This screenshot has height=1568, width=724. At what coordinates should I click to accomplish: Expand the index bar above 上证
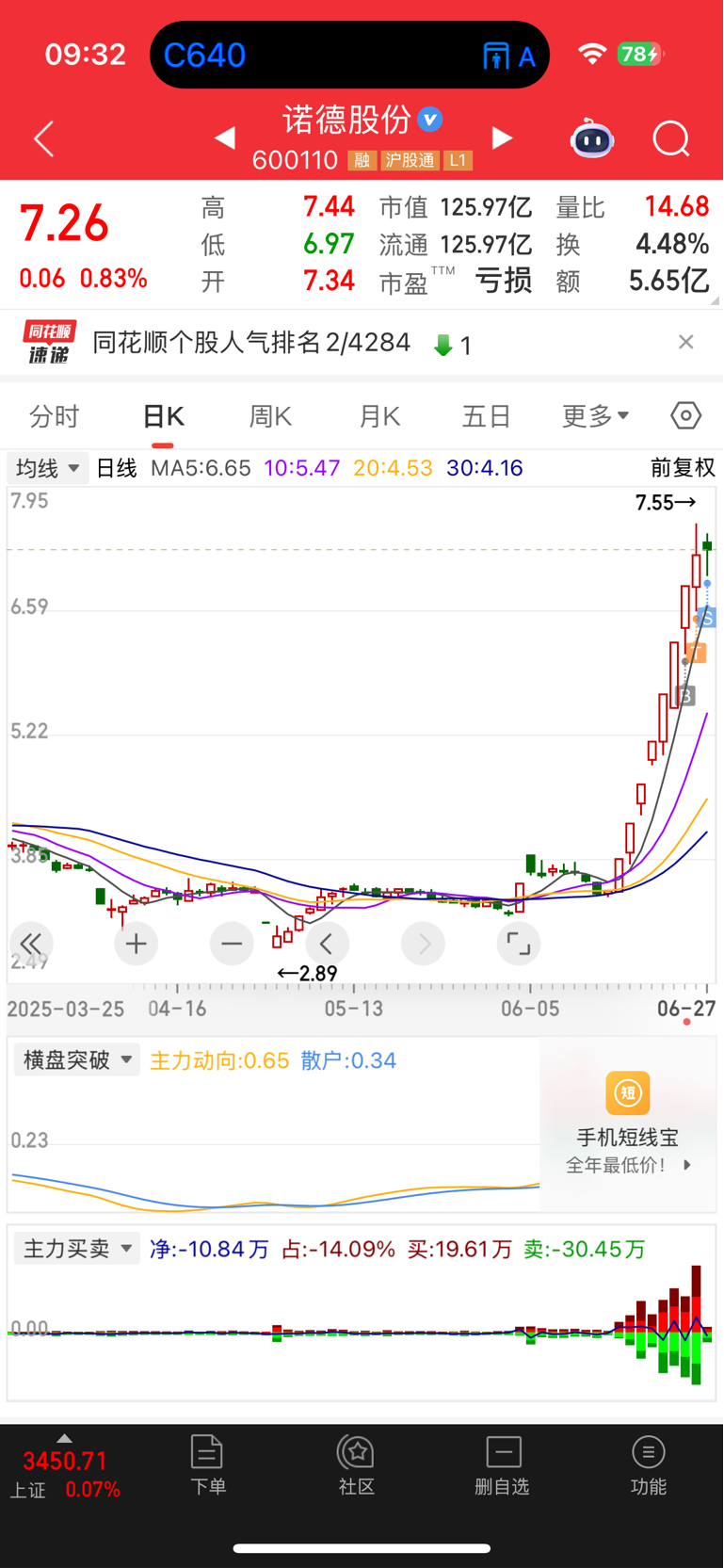(x=64, y=1438)
